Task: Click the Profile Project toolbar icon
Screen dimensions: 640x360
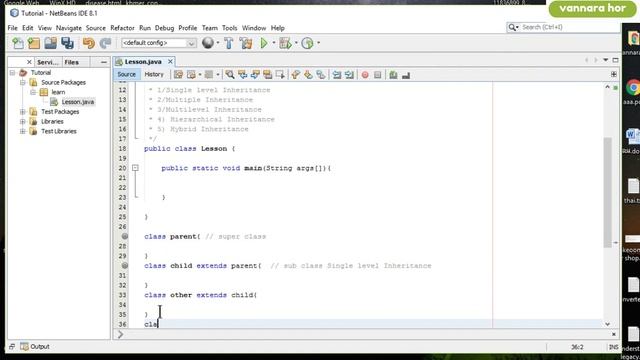Action: point(307,43)
